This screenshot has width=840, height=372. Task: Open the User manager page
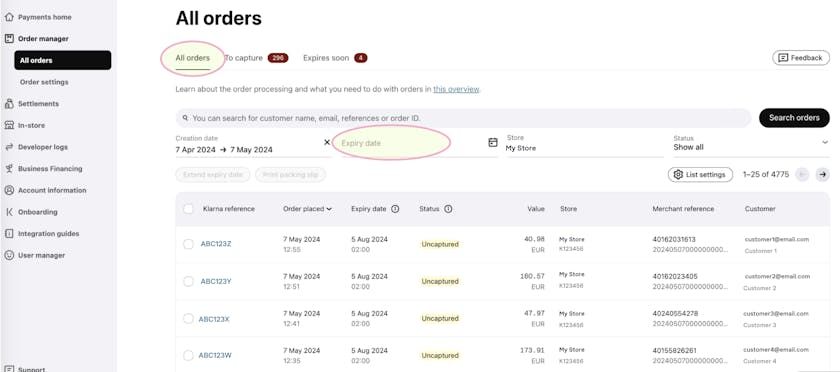point(35,255)
